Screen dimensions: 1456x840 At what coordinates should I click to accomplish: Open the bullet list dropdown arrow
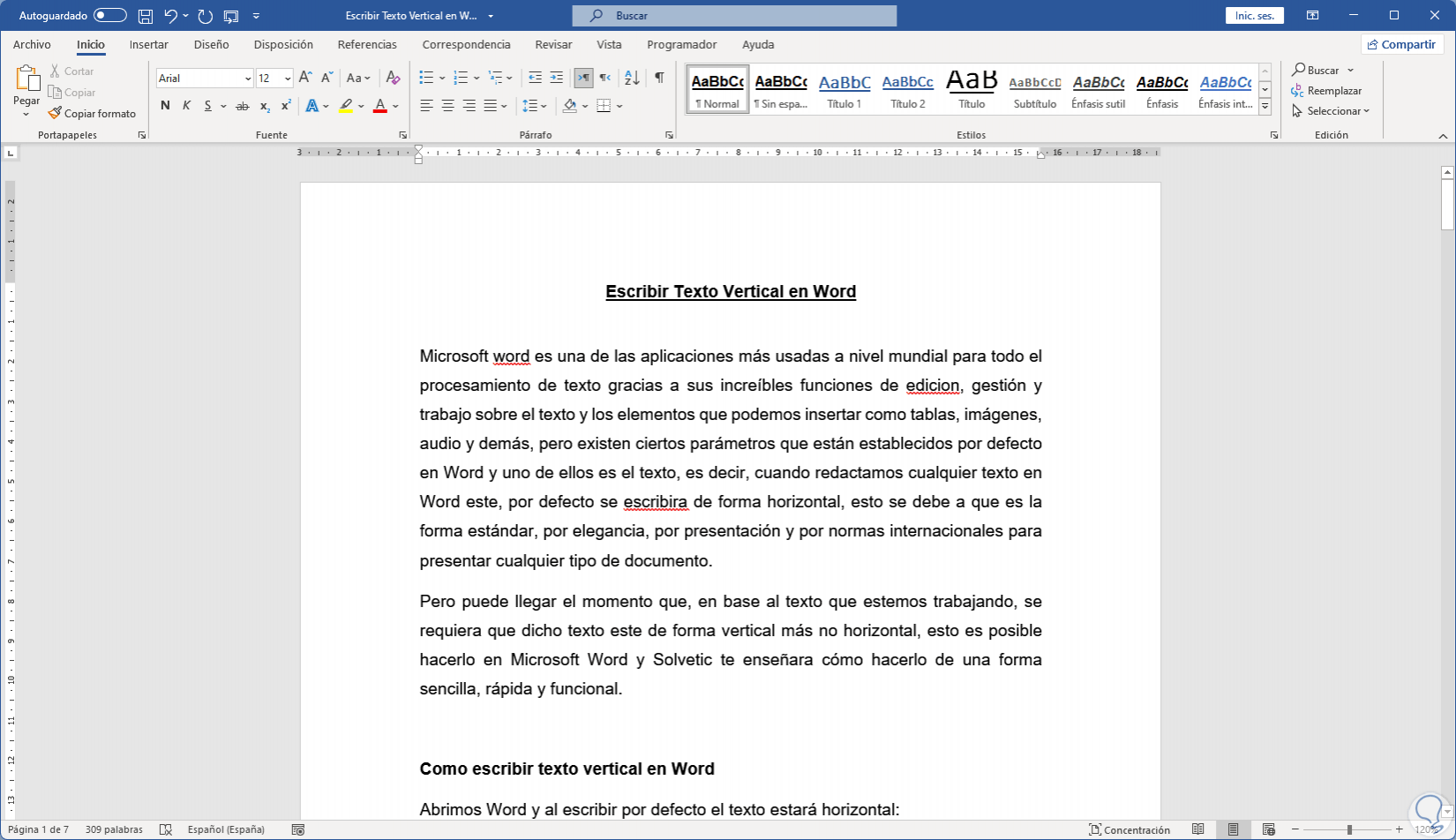[441, 79]
